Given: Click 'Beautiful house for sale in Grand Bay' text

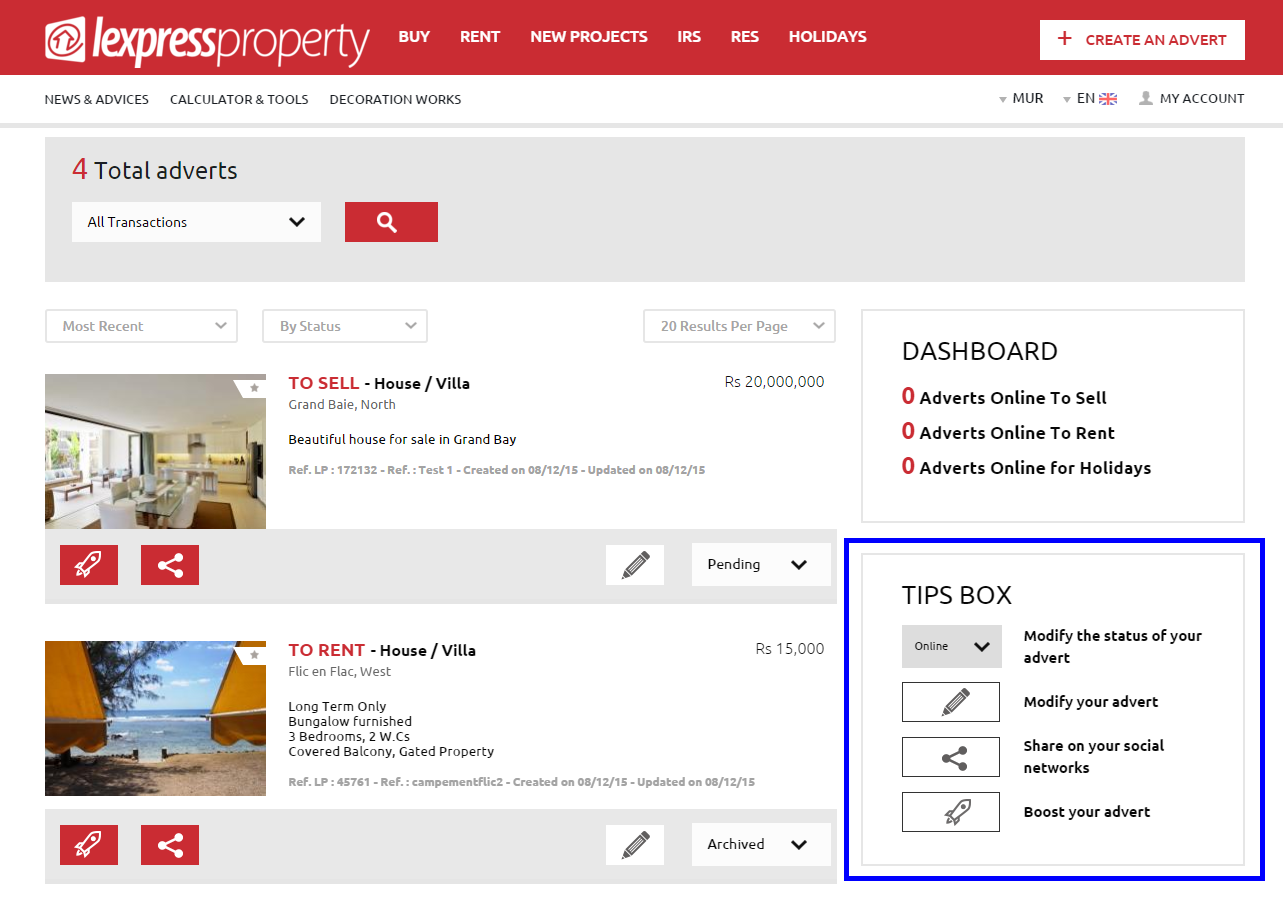Looking at the screenshot, I should pyautogui.click(x=402, y=439).
